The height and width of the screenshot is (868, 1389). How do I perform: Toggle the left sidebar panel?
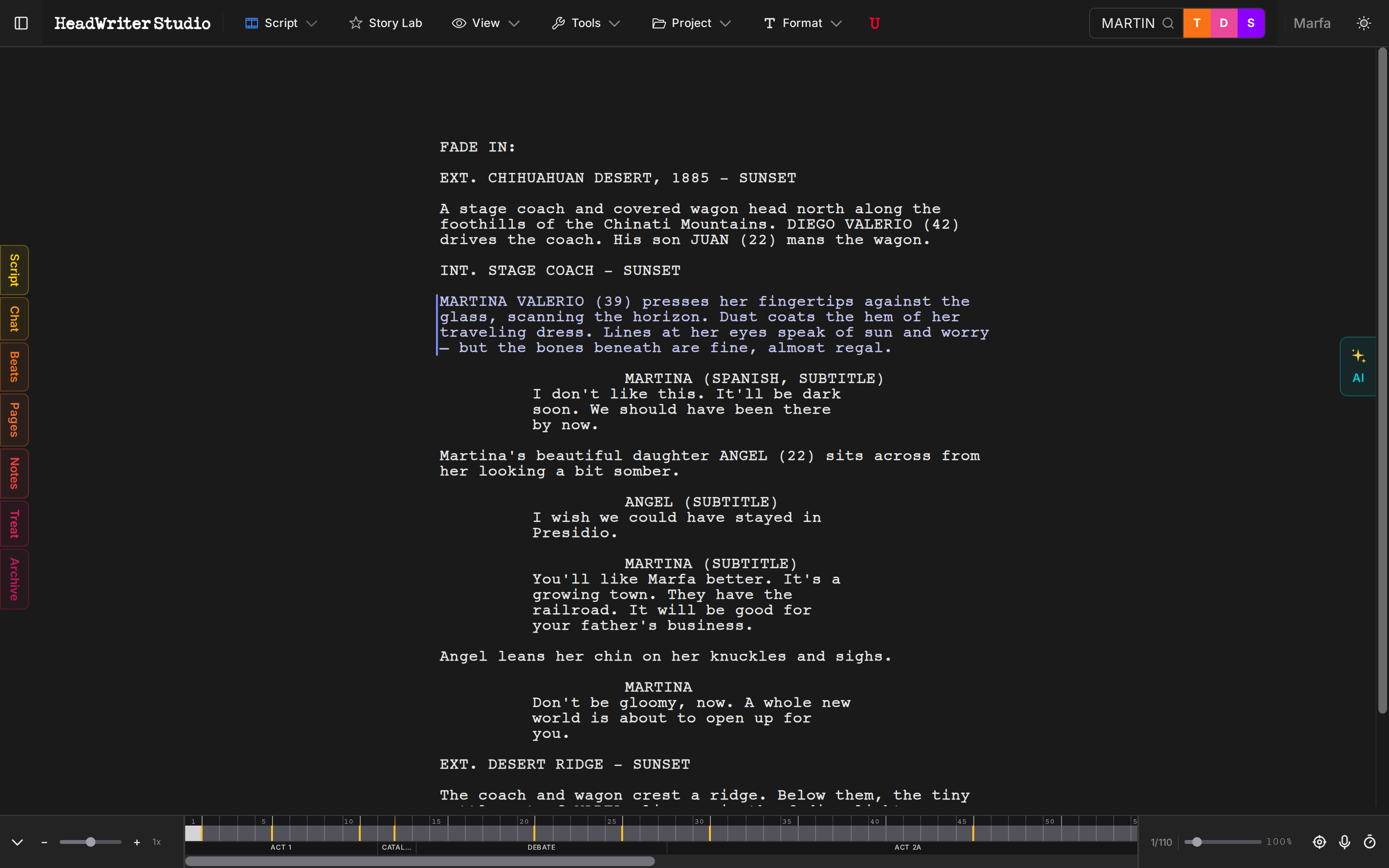coord(21,23)
